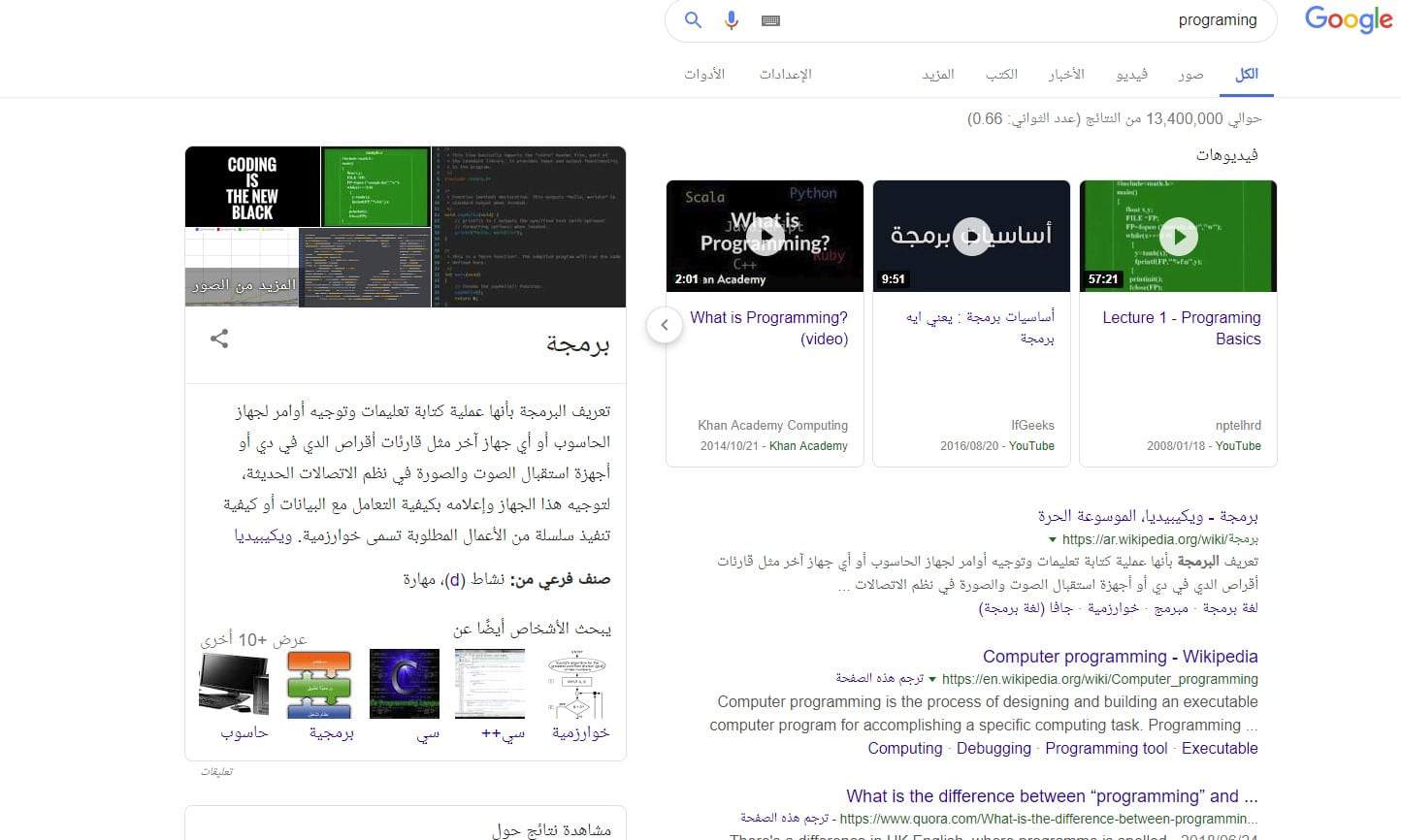This screenshot has width=1401, height=840.
Task: Open the الأدوات tools menu
Action: [x=704, y=74]
